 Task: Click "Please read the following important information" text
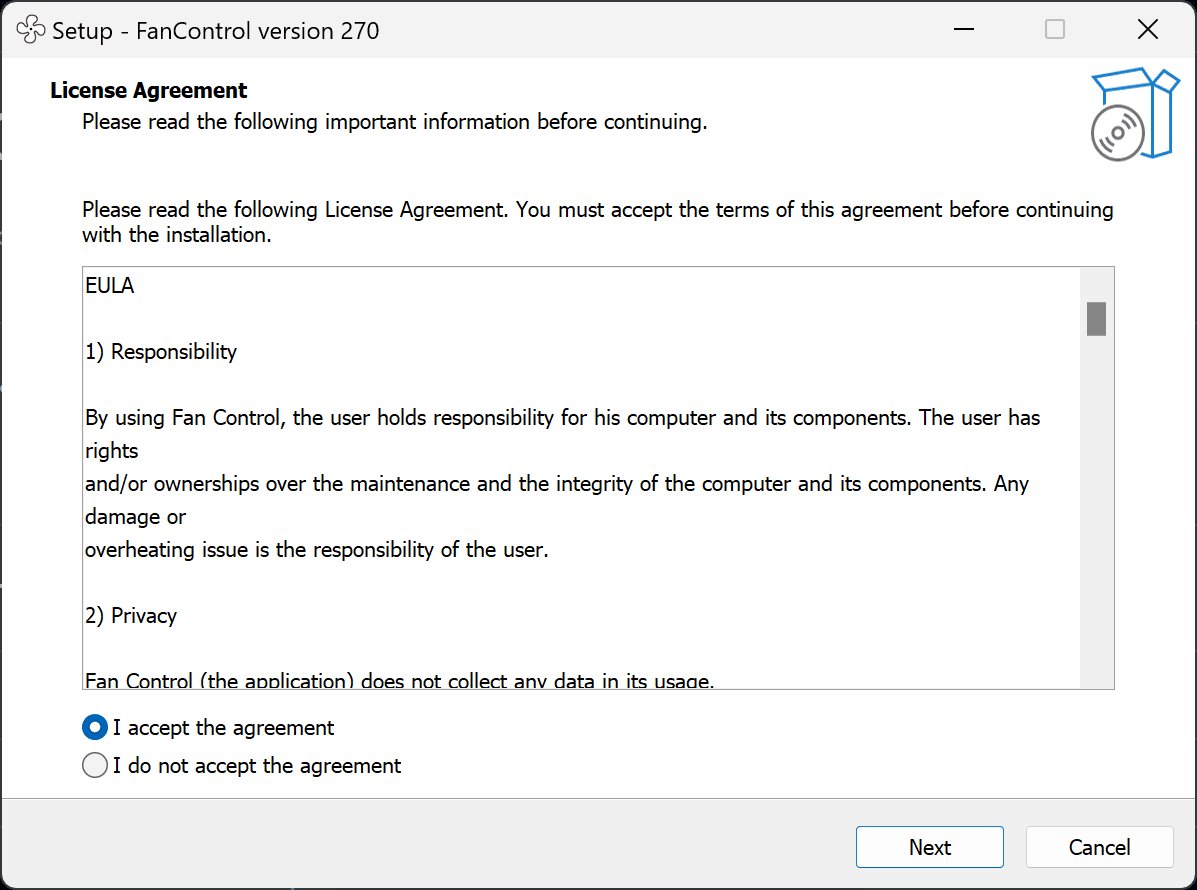(395, 122)
